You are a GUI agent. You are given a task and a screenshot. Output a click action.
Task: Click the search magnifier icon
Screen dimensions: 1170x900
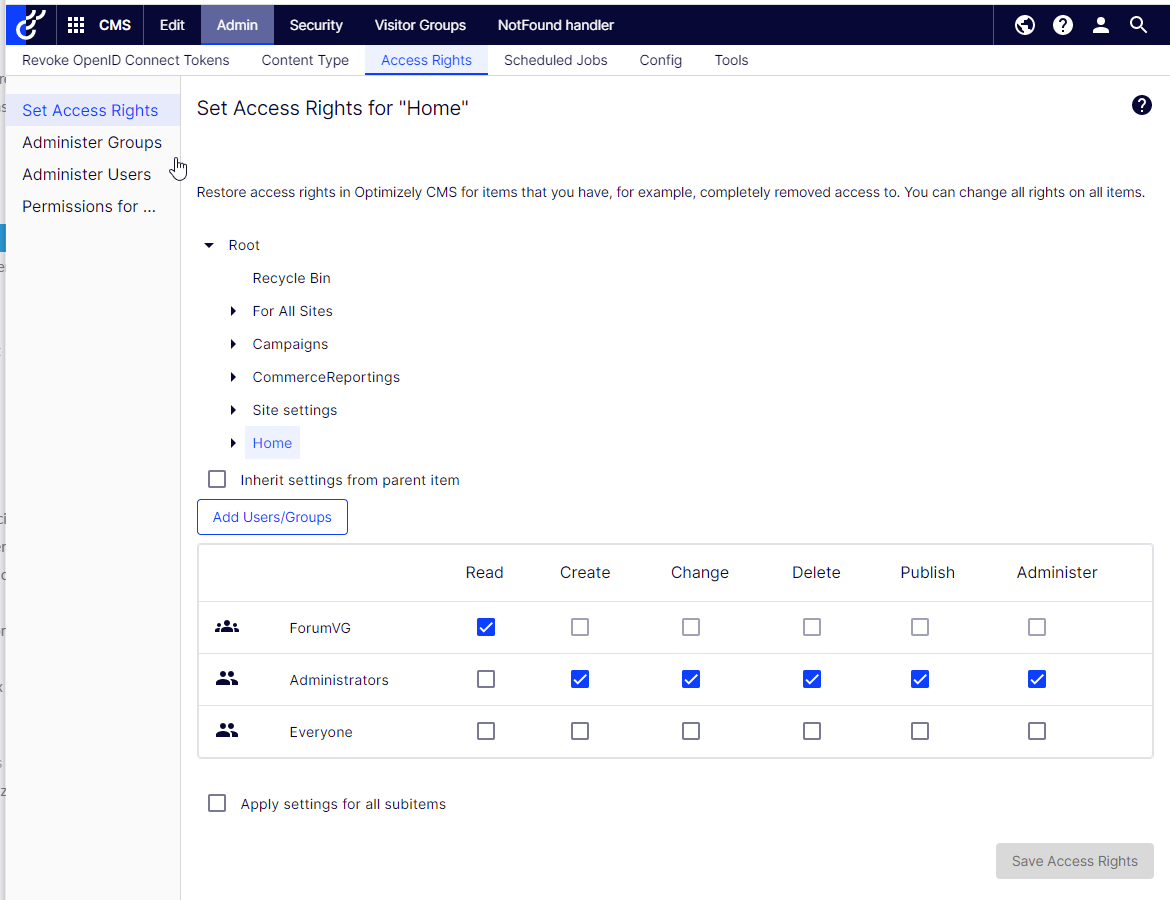click(1138, 25)
